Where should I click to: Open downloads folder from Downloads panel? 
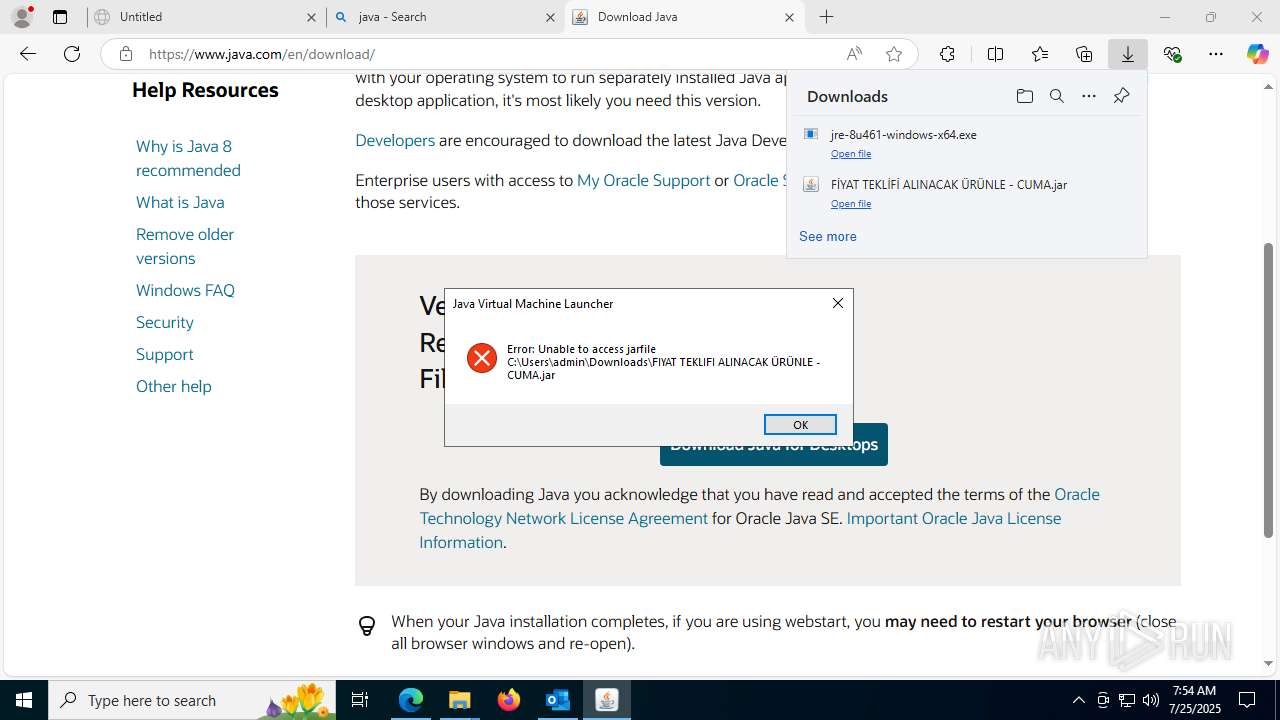coord(1024,96)
